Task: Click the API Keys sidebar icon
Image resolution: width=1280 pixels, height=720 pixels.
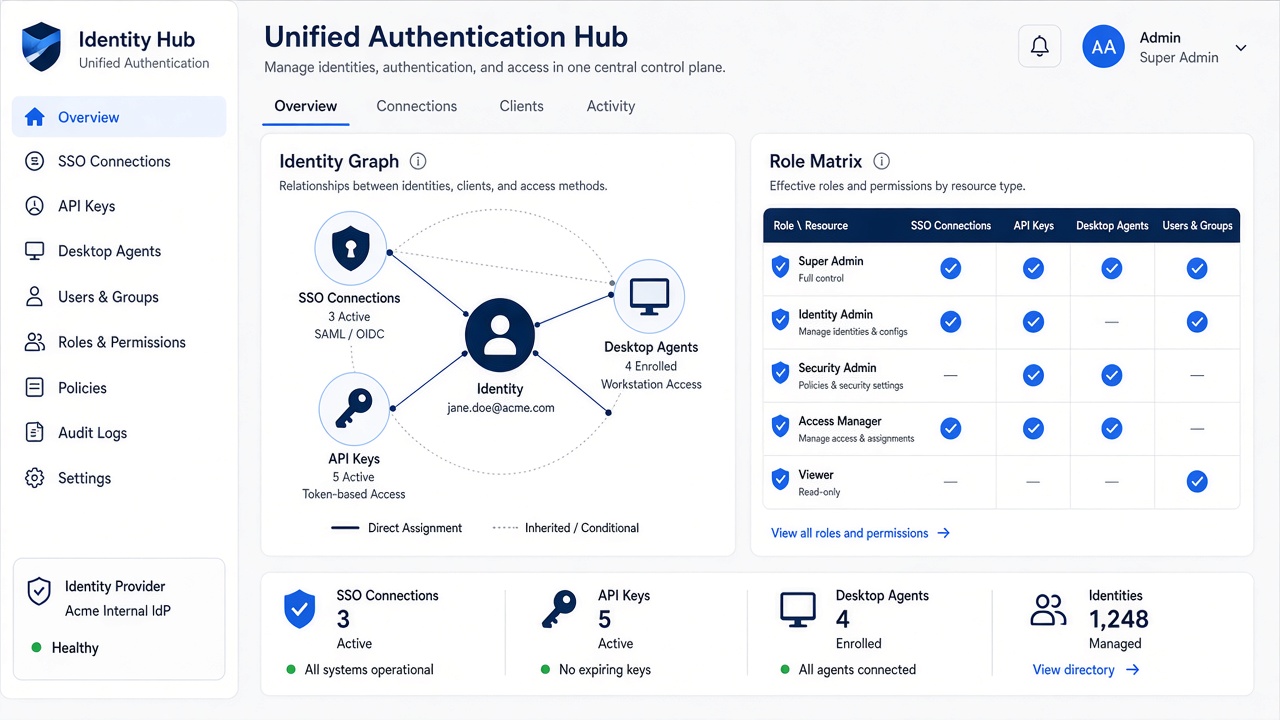Action: 35,206
